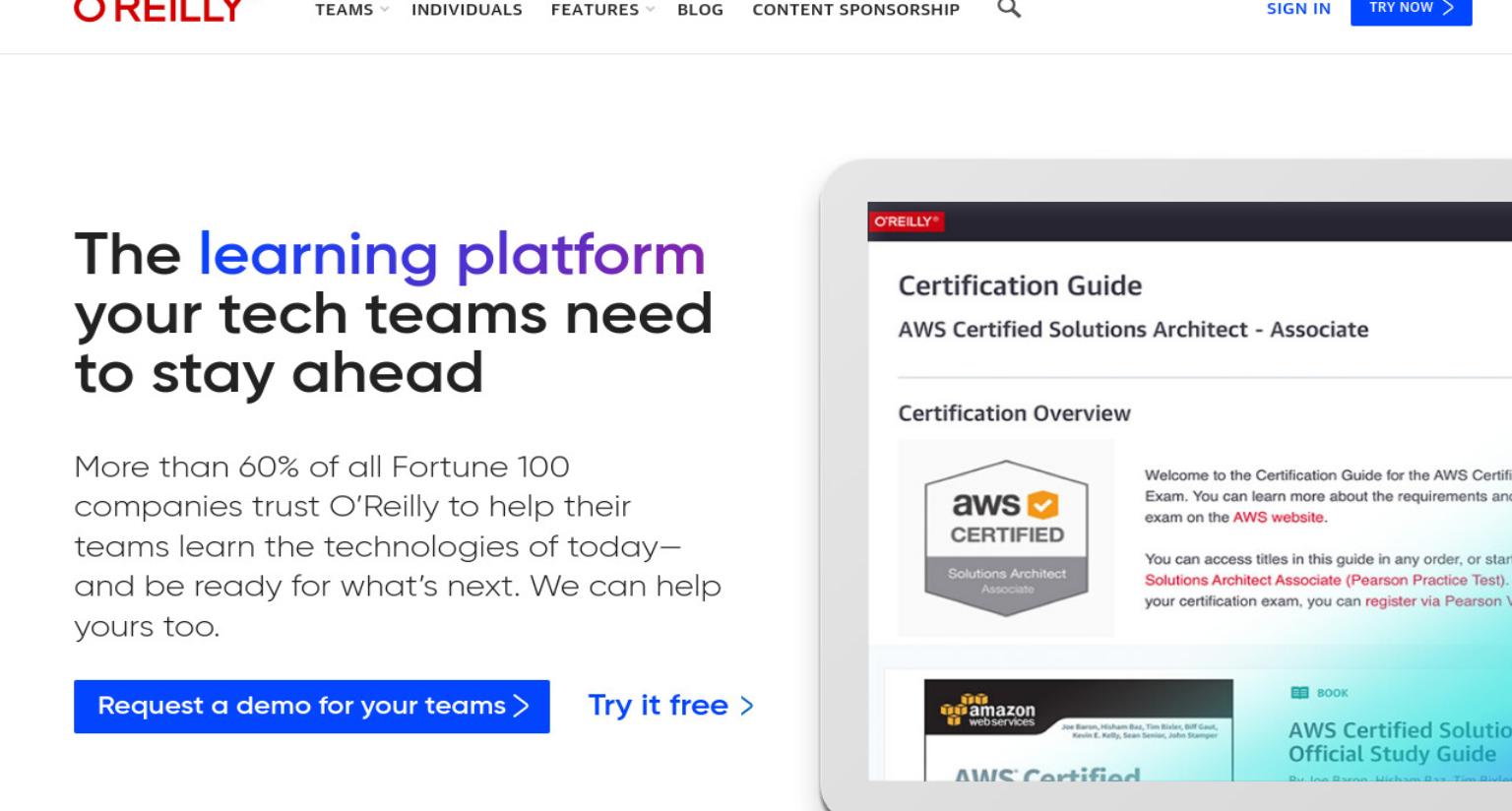Visit the Blog link

(x=700, y=10)
